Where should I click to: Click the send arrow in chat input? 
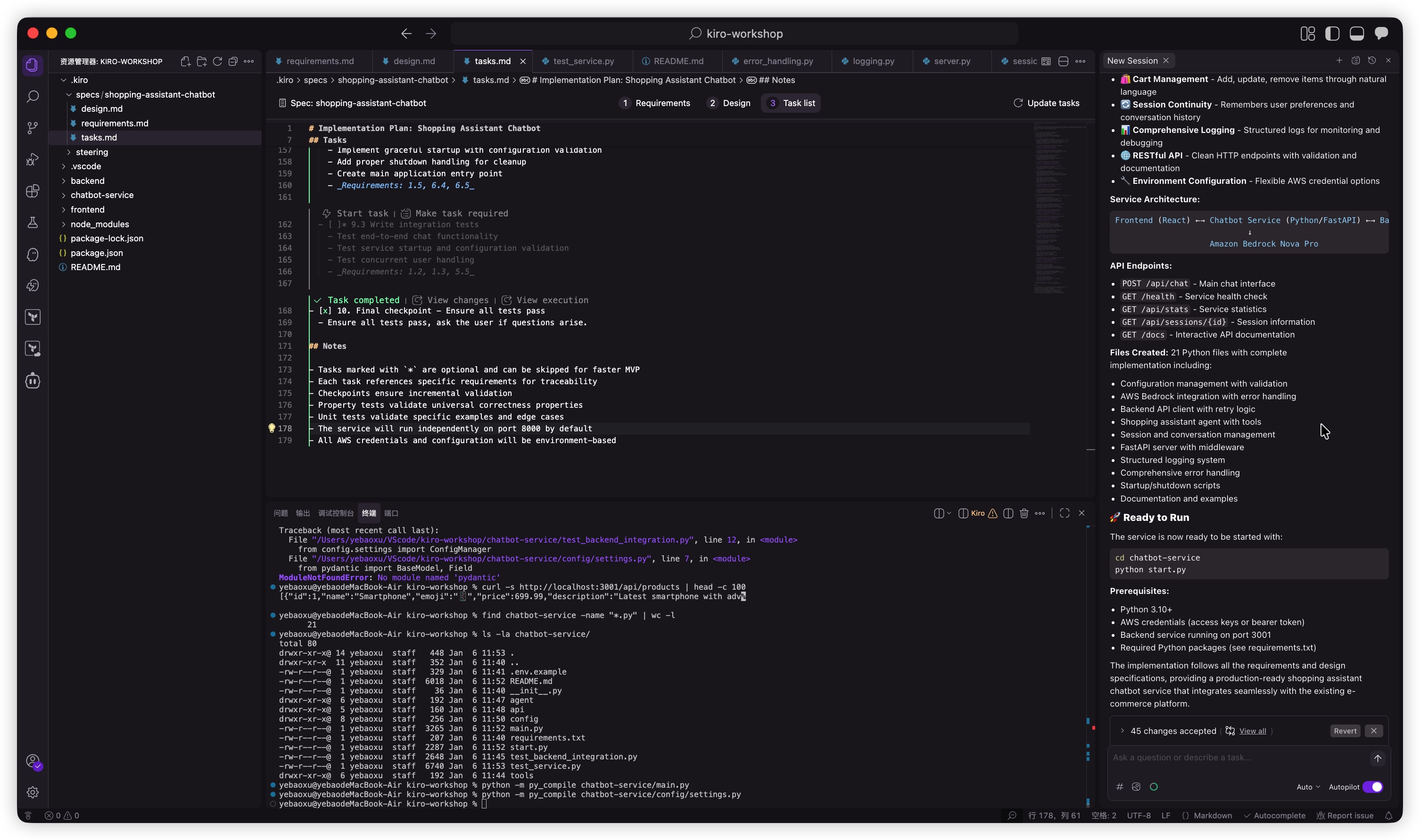tap(1377, 758)
